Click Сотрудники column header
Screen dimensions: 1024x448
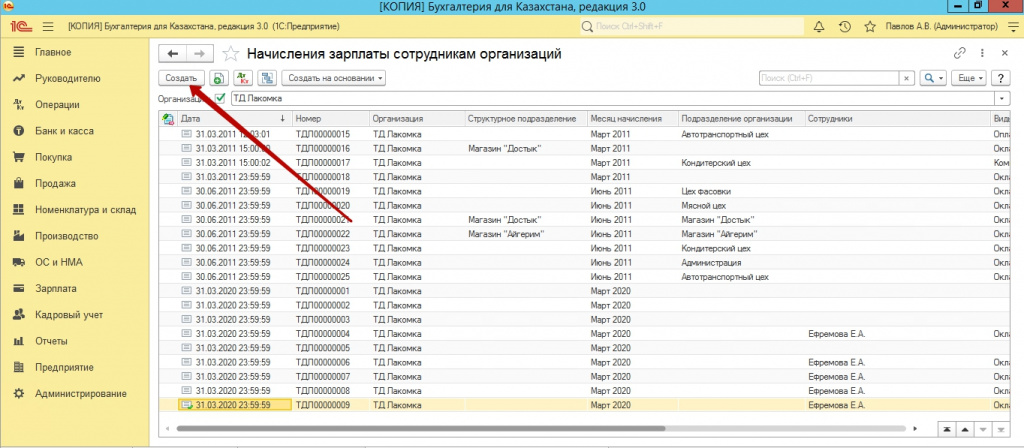pyautogui.click(x=897, y=119)
